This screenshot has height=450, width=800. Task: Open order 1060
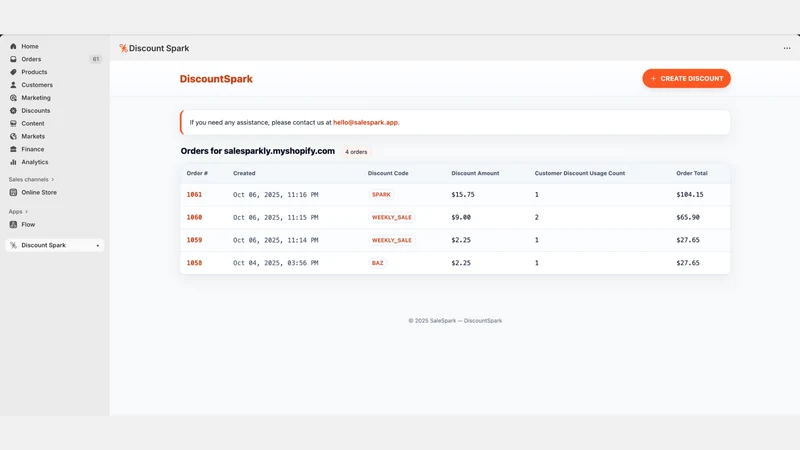click(x=194, y=217)
